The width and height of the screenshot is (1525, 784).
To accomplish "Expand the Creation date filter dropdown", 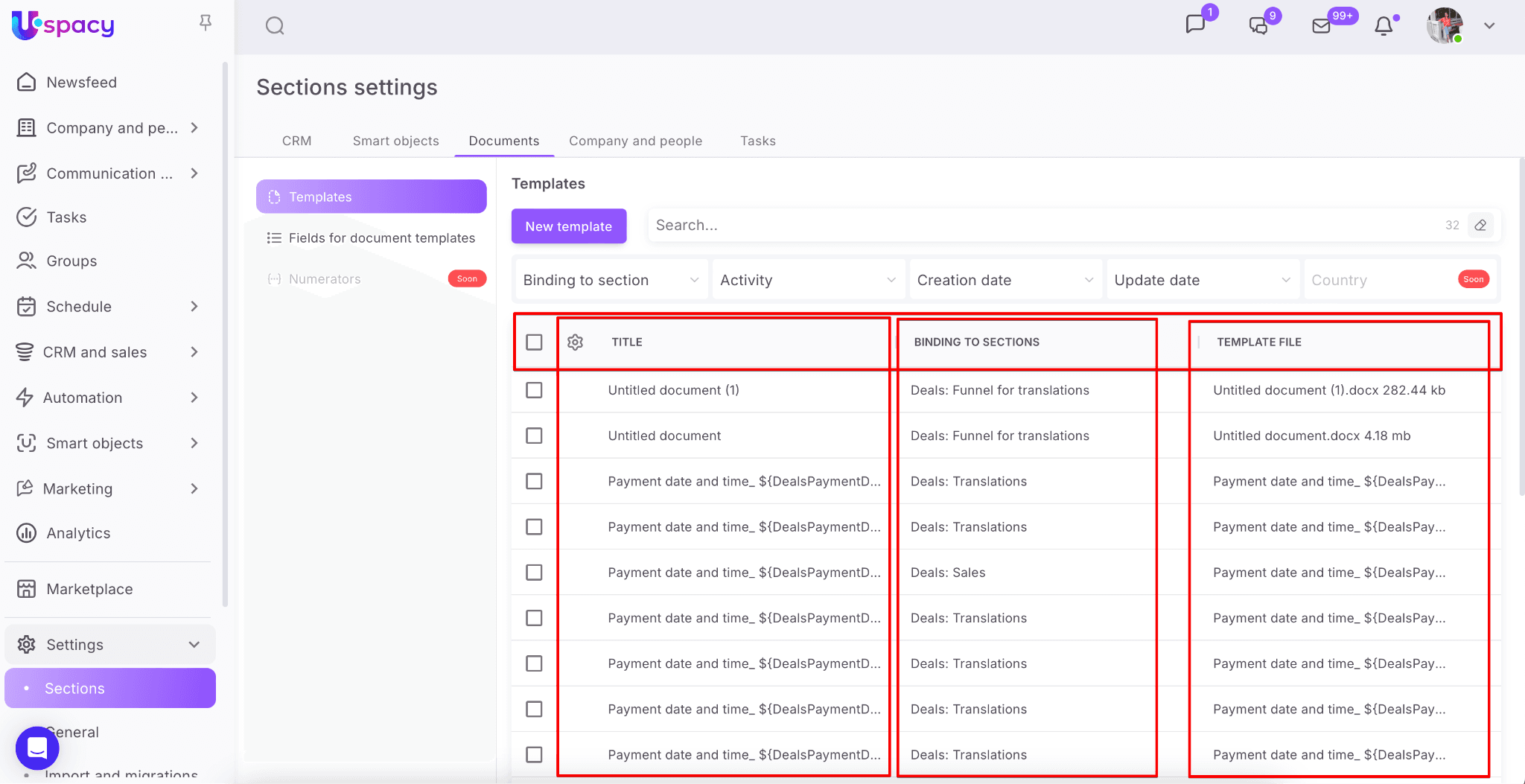I will click(x=1005, y=280).
